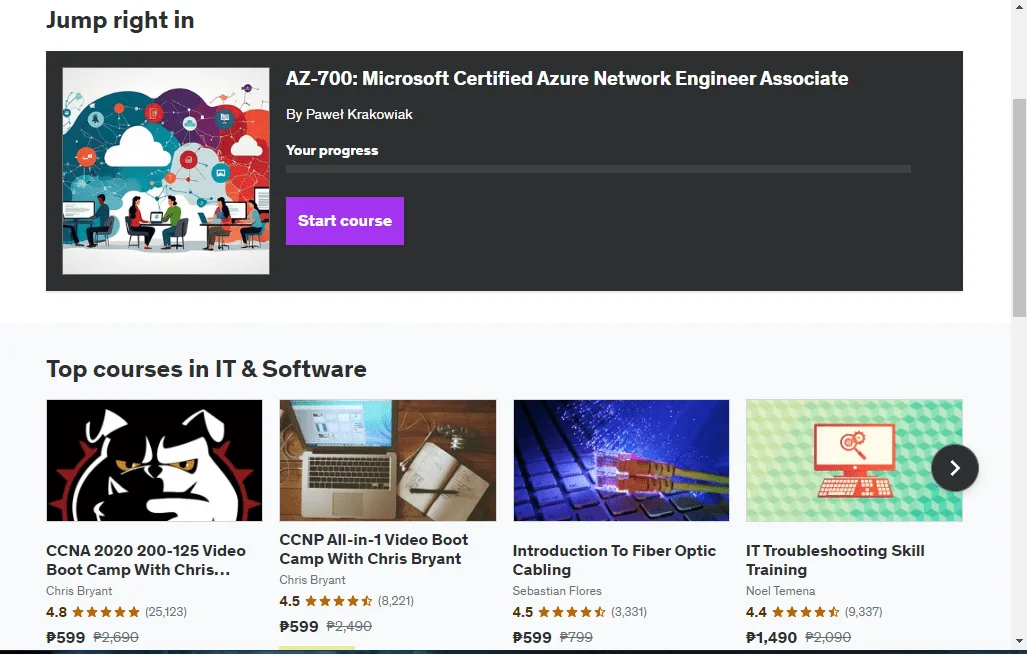Click the scrollbar down arrow

(1019, 640)
